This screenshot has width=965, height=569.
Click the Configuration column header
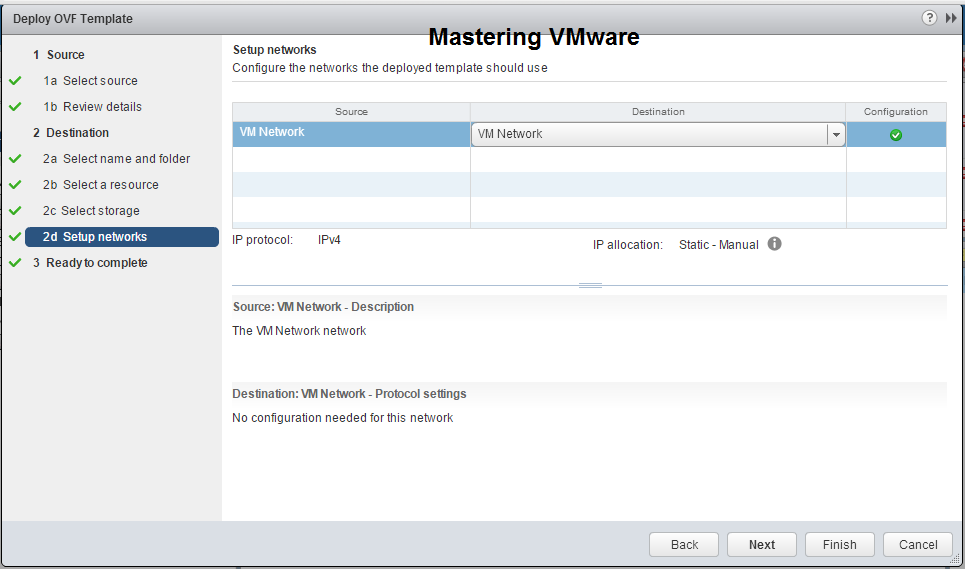tap(895, 111)
